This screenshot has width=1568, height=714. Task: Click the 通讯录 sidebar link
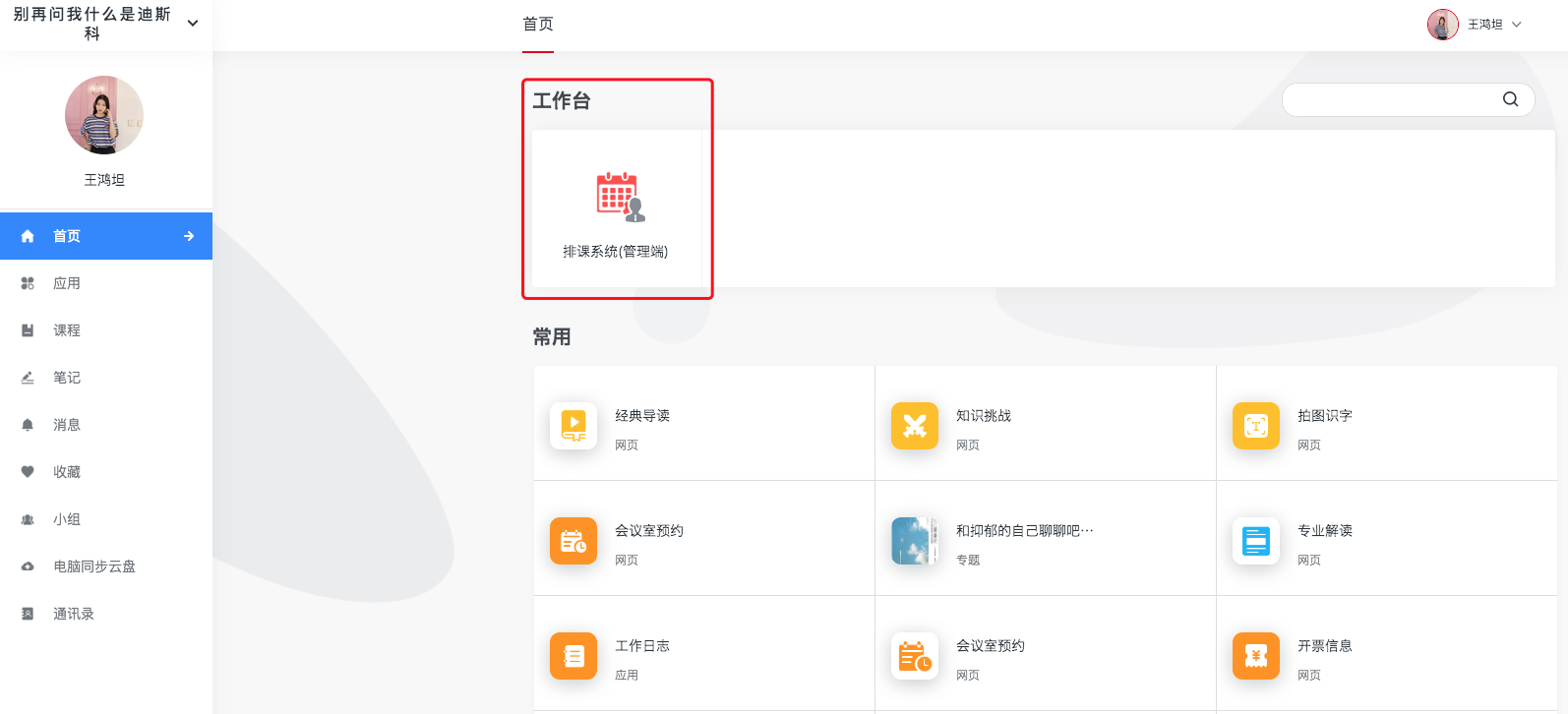coord(74,614)
